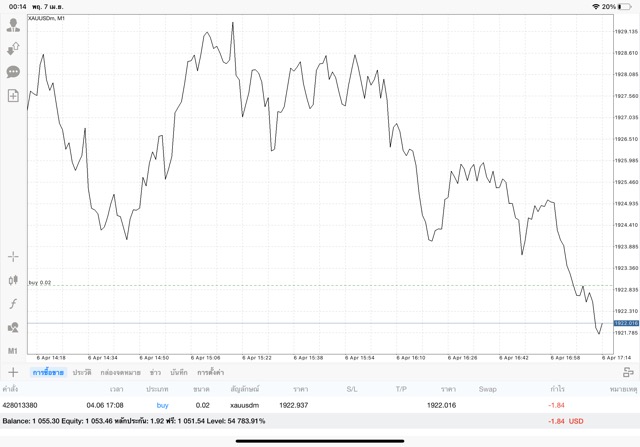Screen dimensions: 640x447
Task: Open the new order trade arrows icon
Action: pyautogui.click(x=13, y=49)
